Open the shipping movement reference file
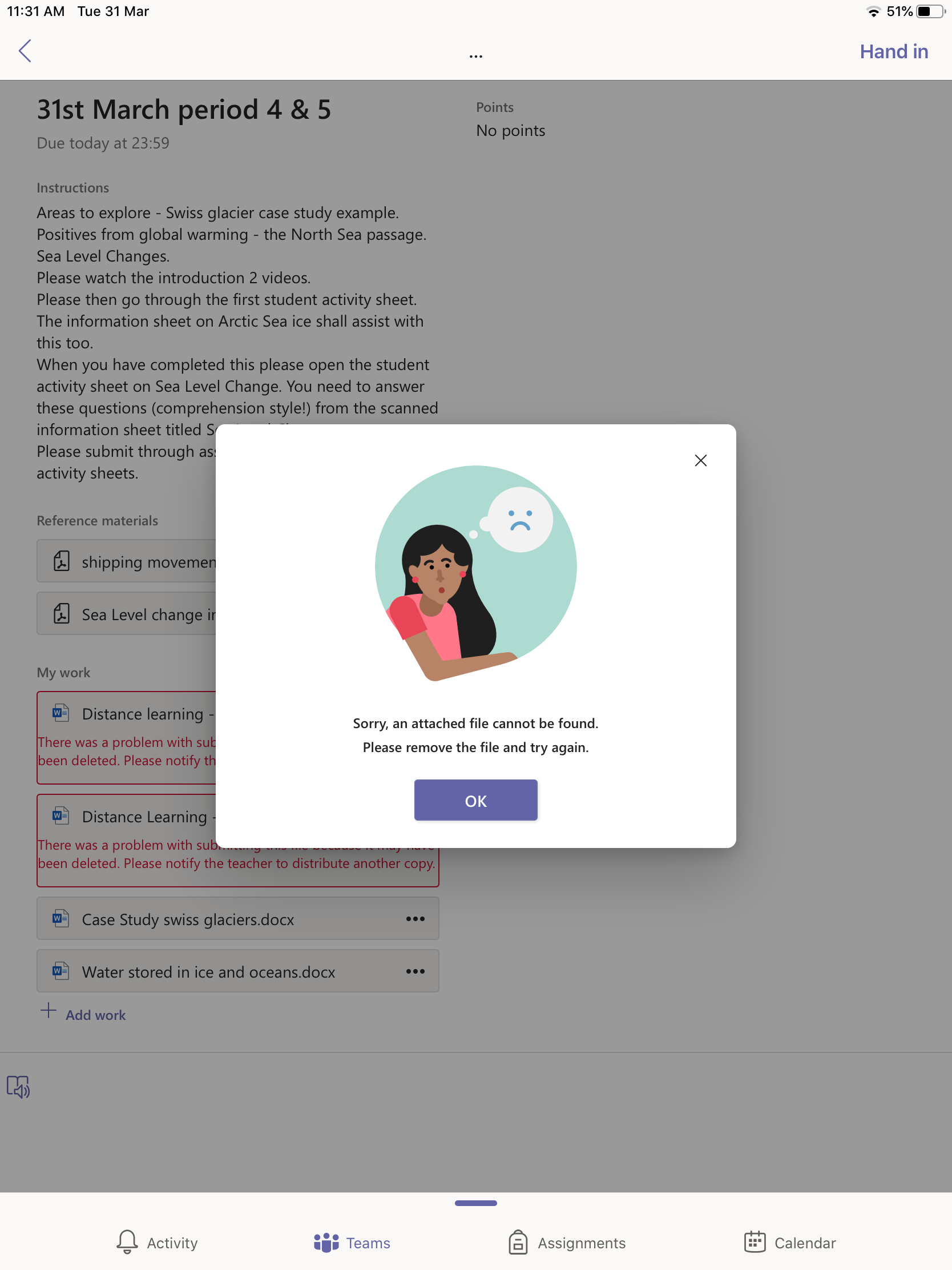952x1270 pixels. 126,561
